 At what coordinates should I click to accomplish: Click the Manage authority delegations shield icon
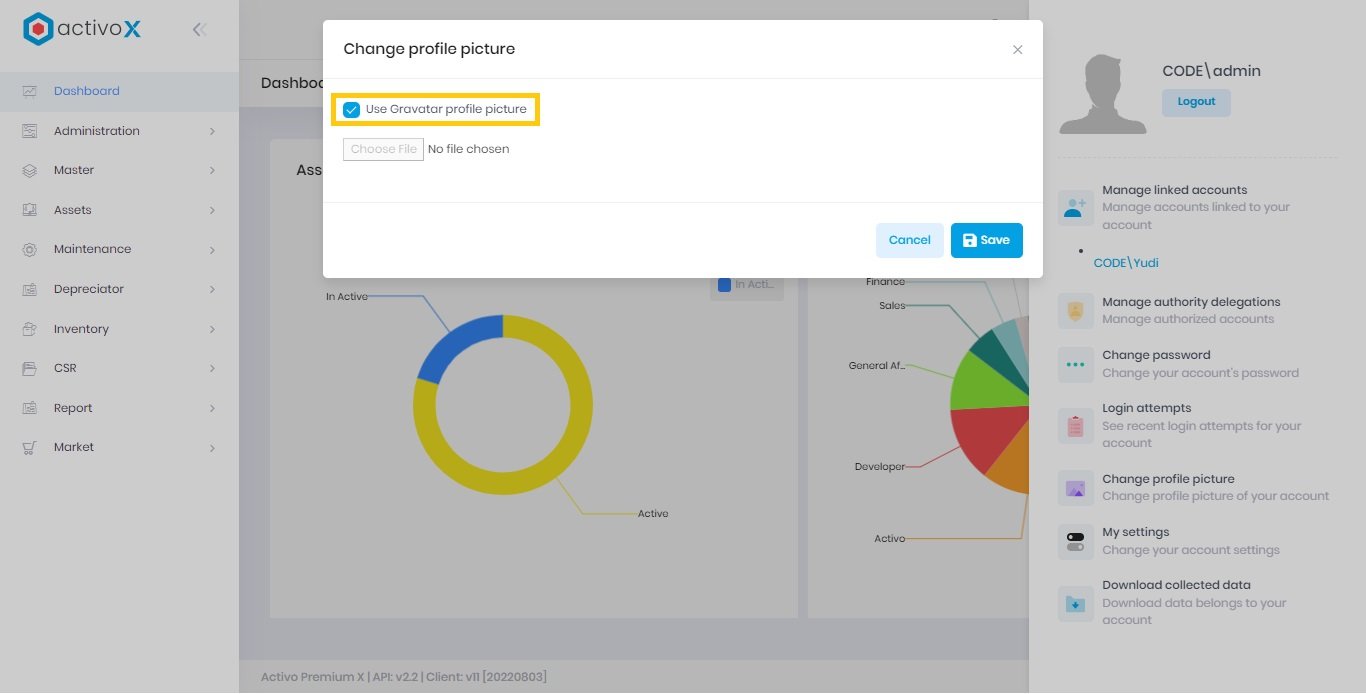point(1075,311)
